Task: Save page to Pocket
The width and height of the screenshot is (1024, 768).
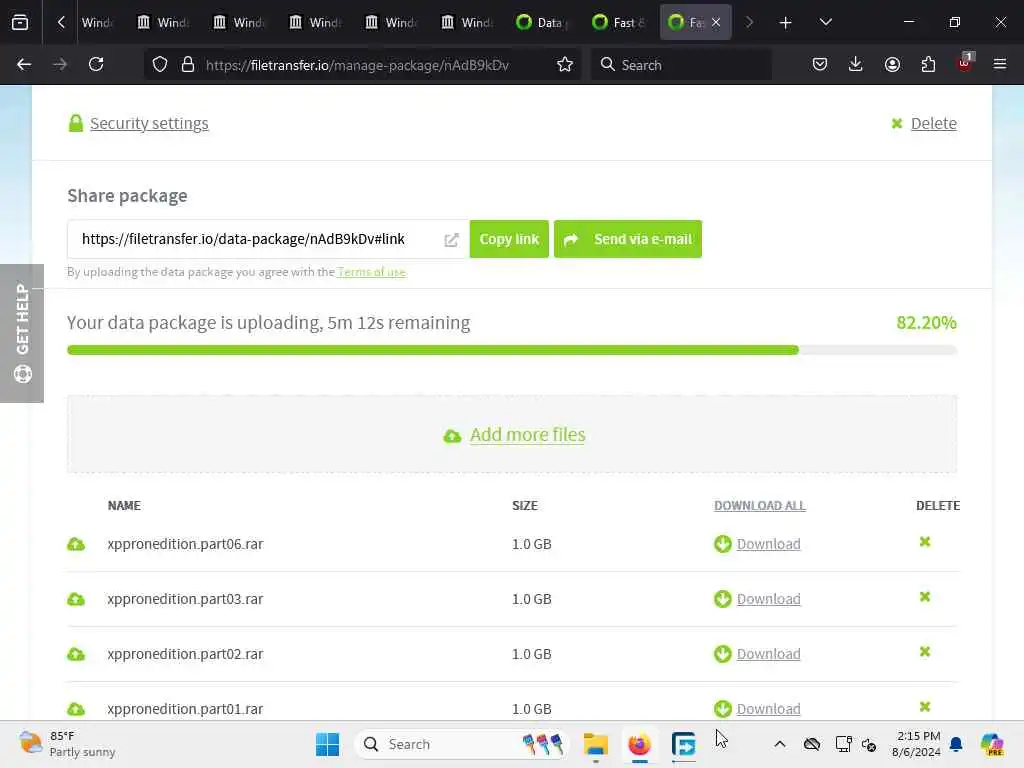Action: [820, 65]
